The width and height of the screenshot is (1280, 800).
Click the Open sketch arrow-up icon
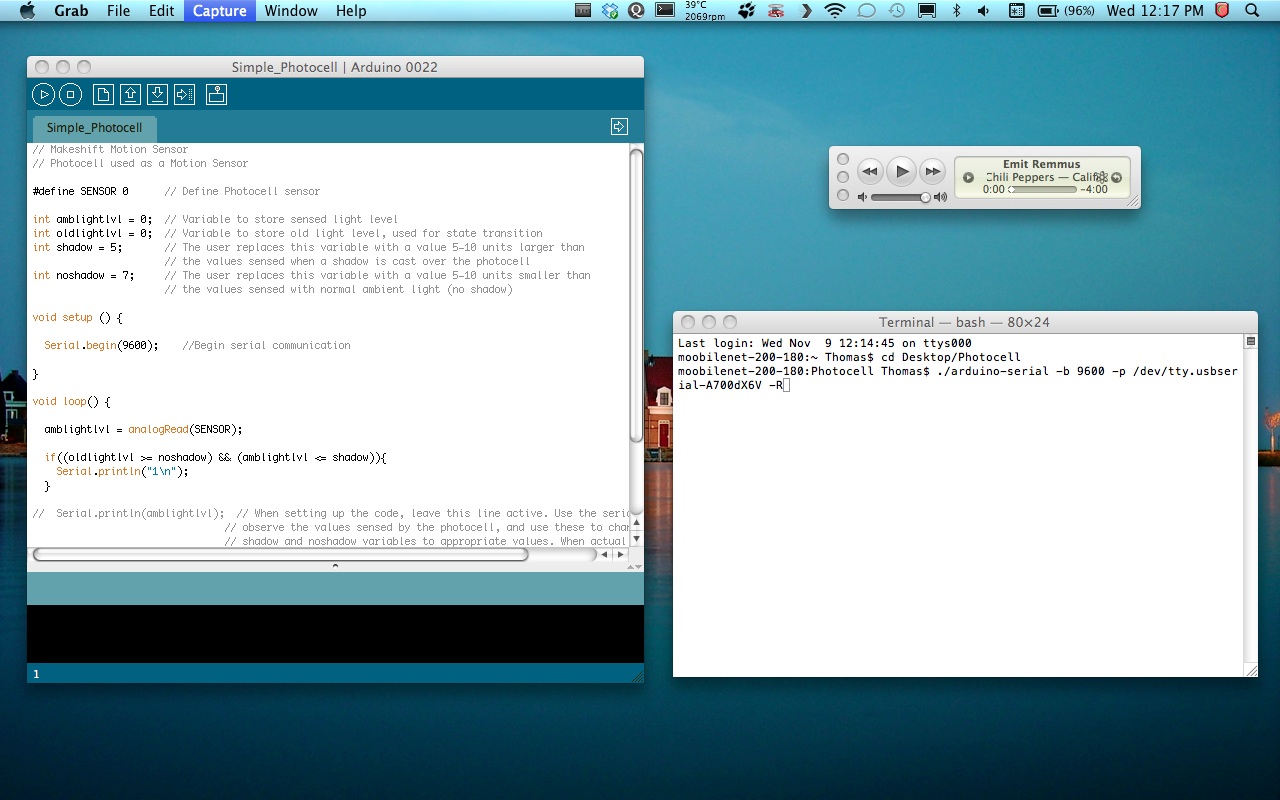click(130, 95)
